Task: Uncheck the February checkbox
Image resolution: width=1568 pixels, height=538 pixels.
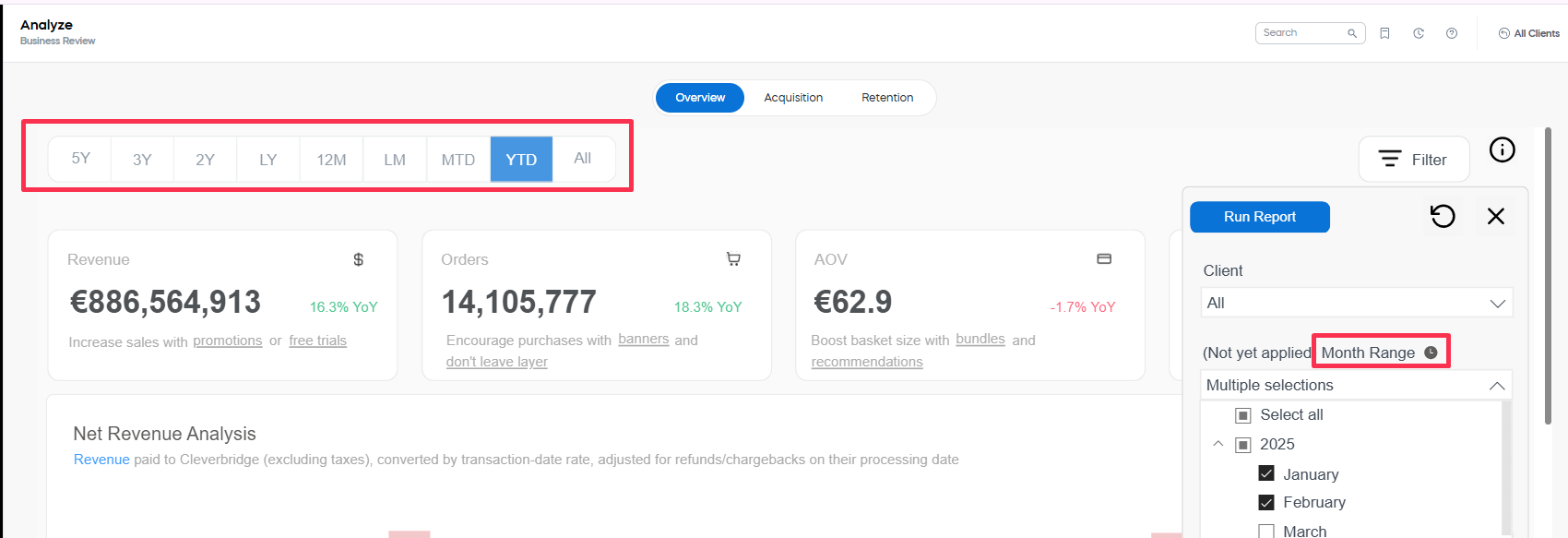Action: (x=1266, y=502)
